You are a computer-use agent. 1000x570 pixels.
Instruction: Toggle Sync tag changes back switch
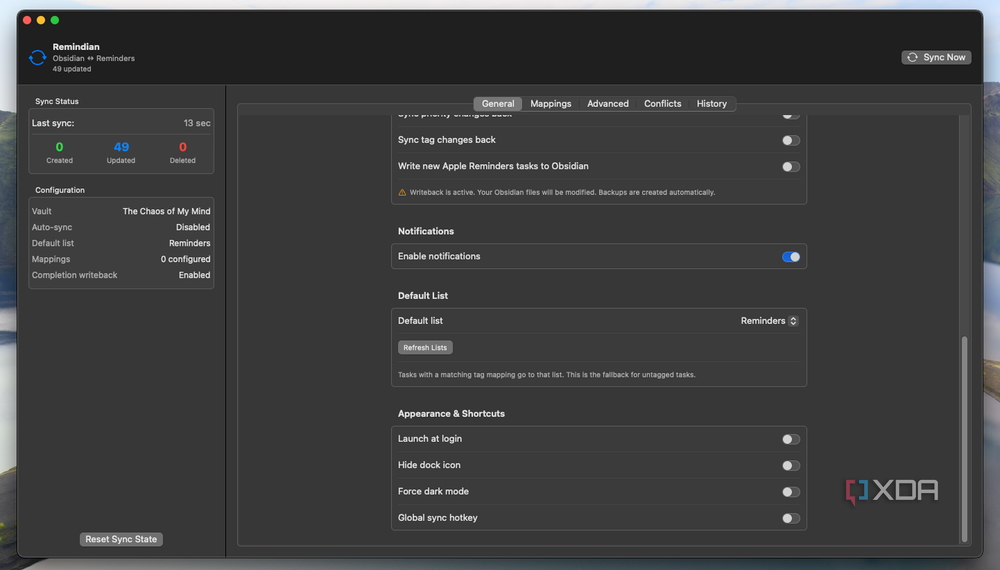tap(791, 140)
